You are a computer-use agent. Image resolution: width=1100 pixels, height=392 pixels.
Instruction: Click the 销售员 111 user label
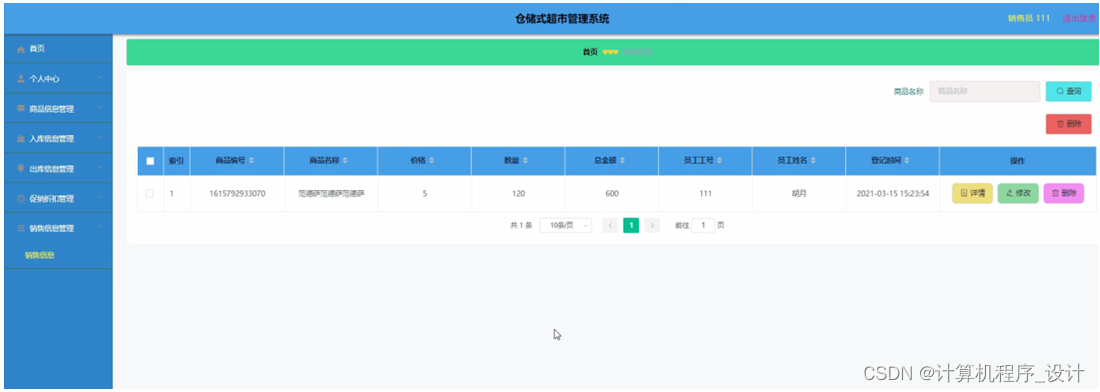1028,18
